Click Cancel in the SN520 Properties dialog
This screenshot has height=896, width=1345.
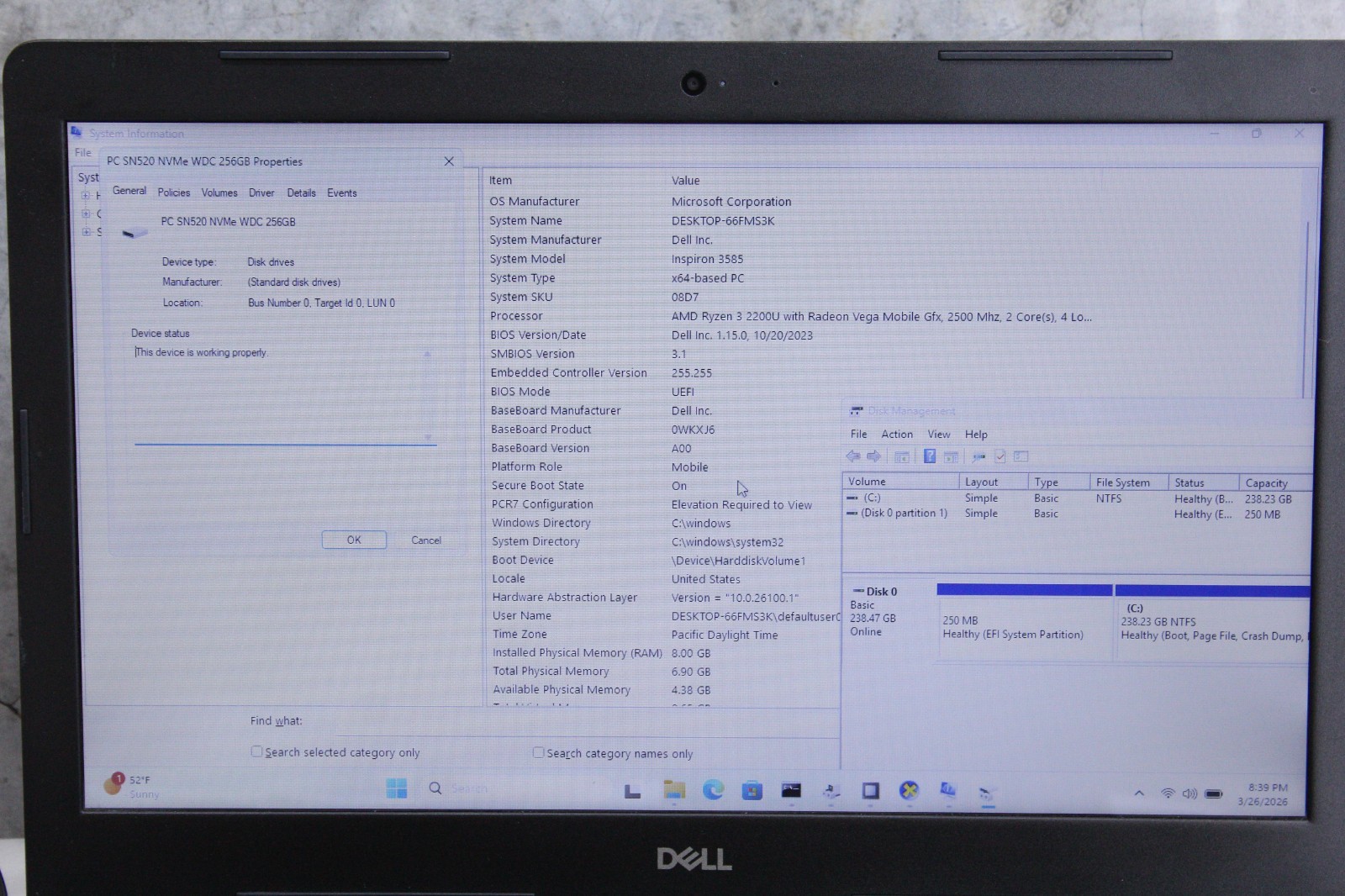[426, 540]
